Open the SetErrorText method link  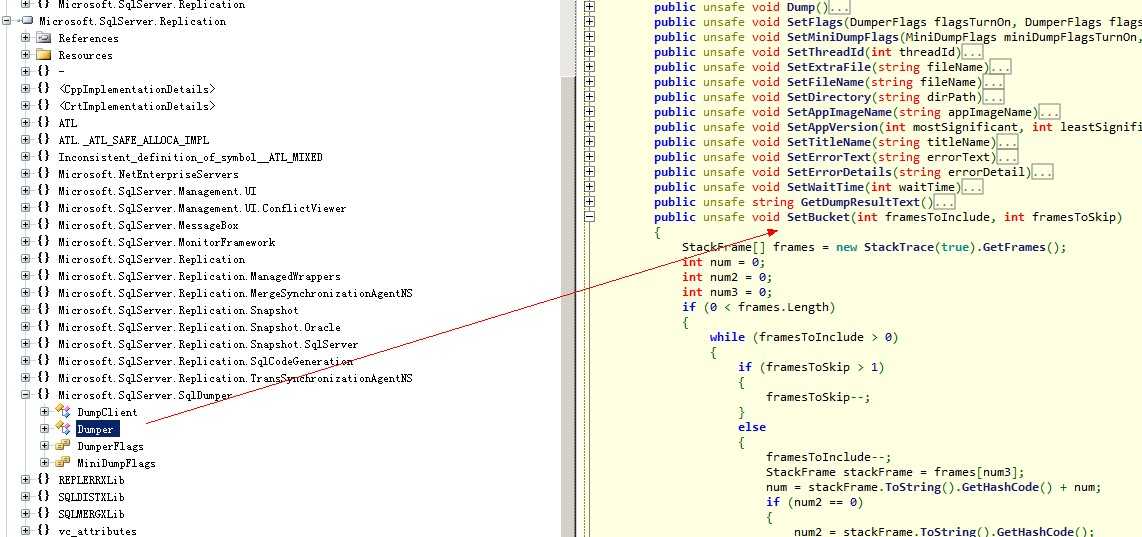click(830, 157)
